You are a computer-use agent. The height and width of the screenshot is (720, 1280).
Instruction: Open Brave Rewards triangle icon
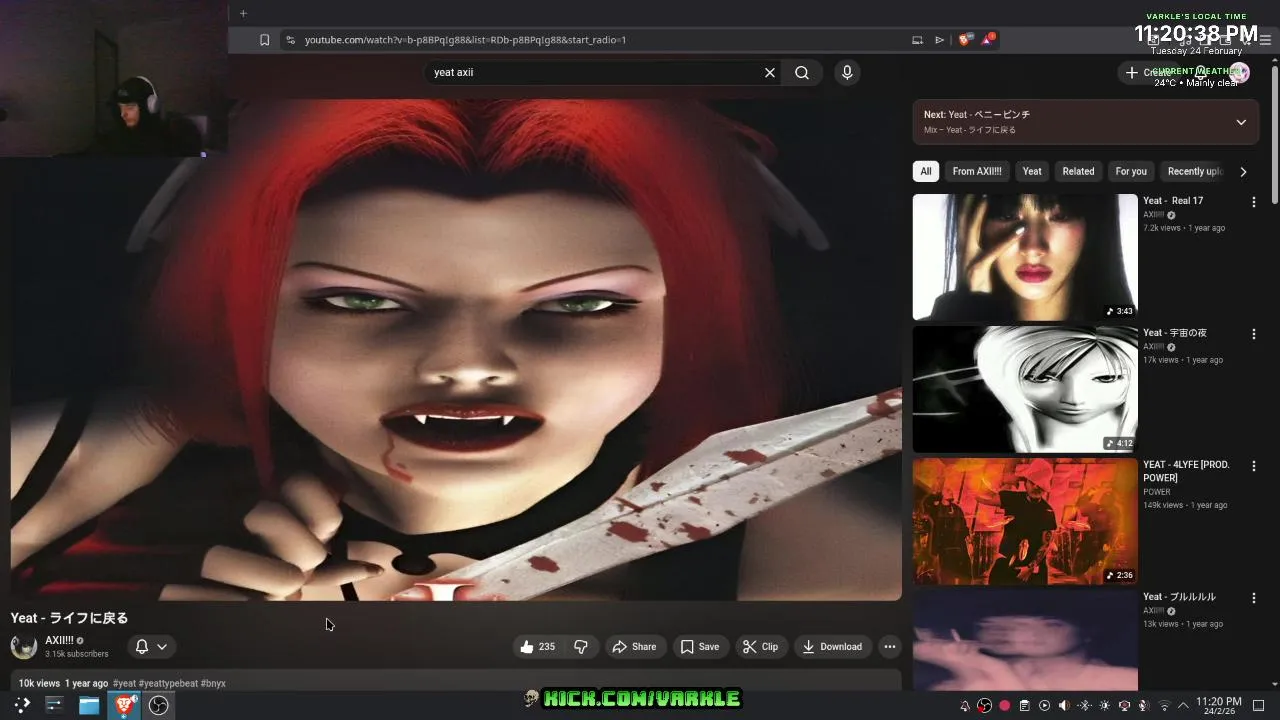(x=988, y=40)
